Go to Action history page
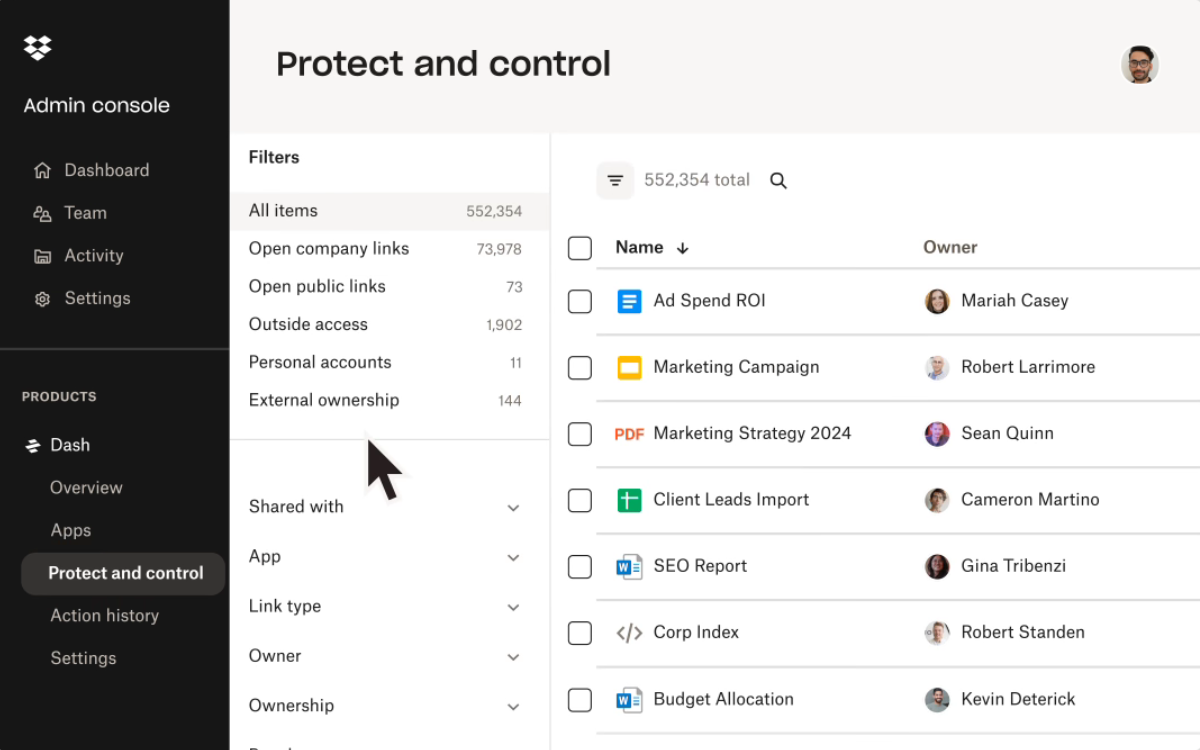The height and width of the screenshot is (750, 1200). [104, 616]
